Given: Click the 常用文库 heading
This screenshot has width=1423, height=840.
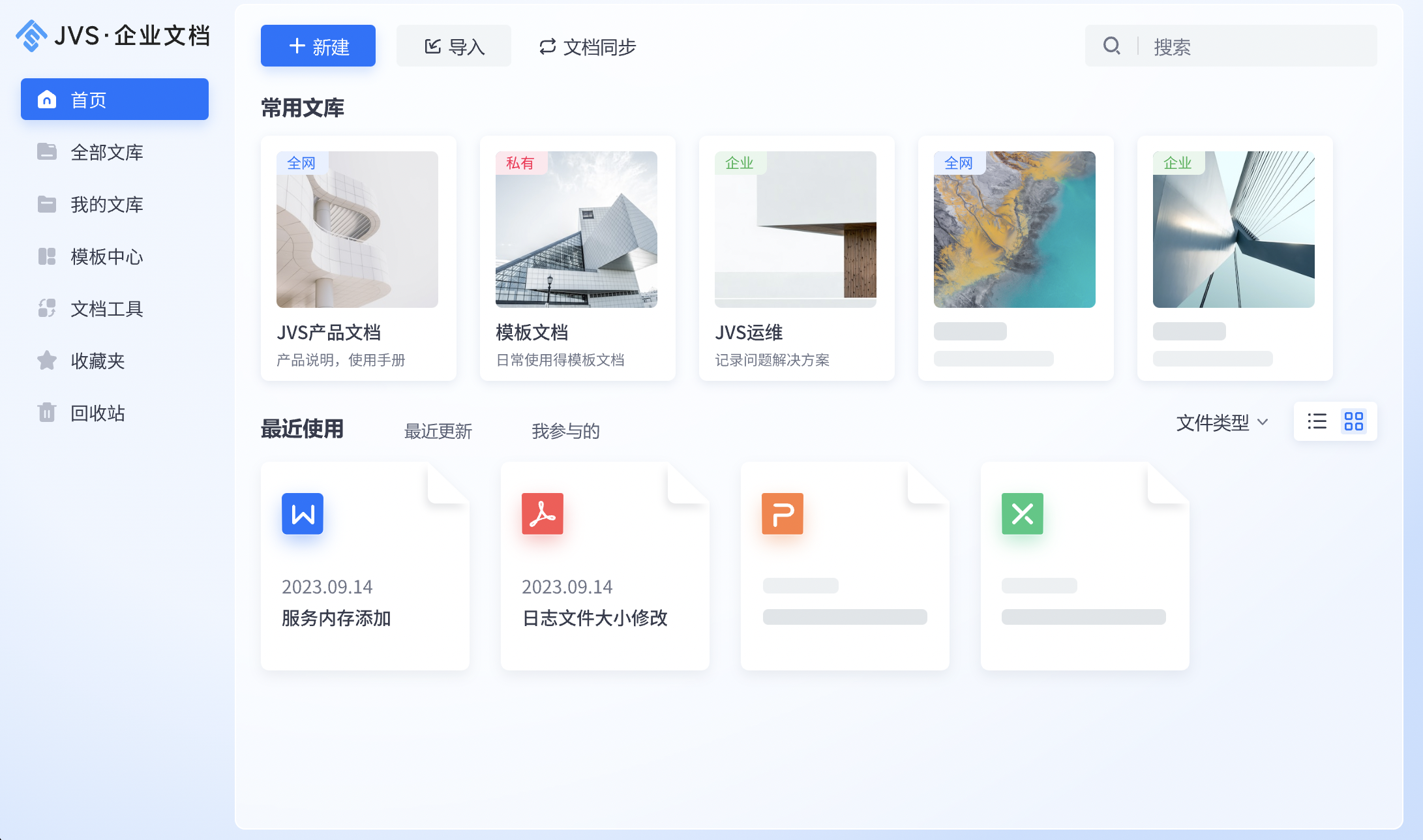Looking at the screenshot, I should 303,108.
